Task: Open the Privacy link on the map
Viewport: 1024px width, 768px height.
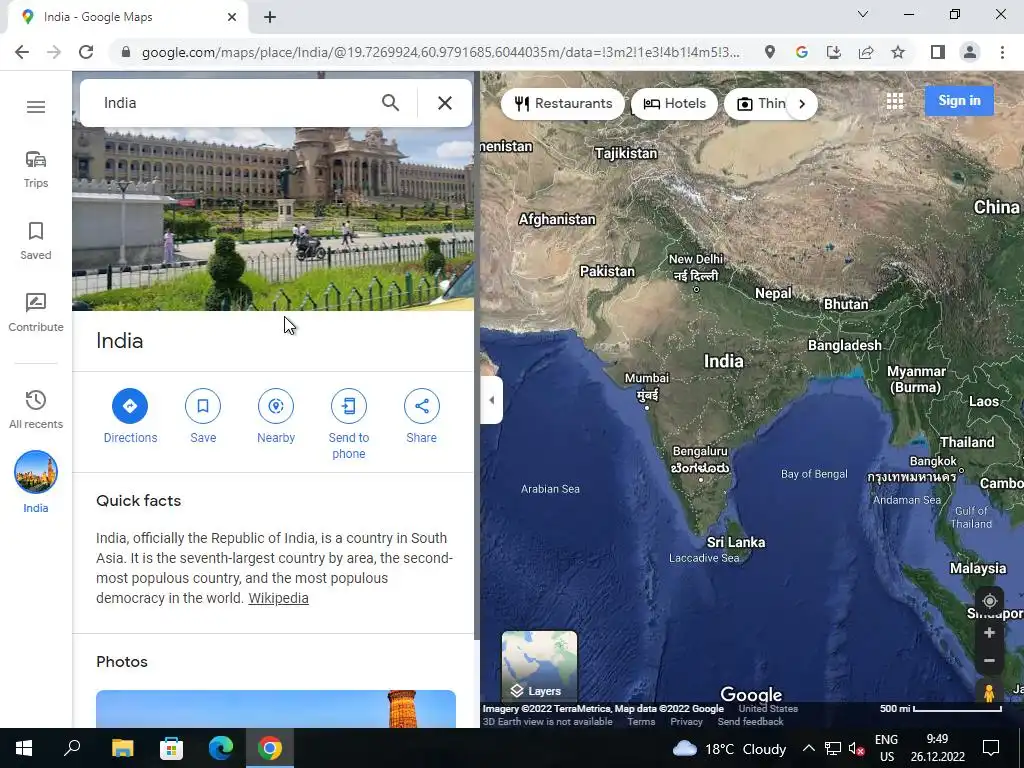Action: pos(686,722)
